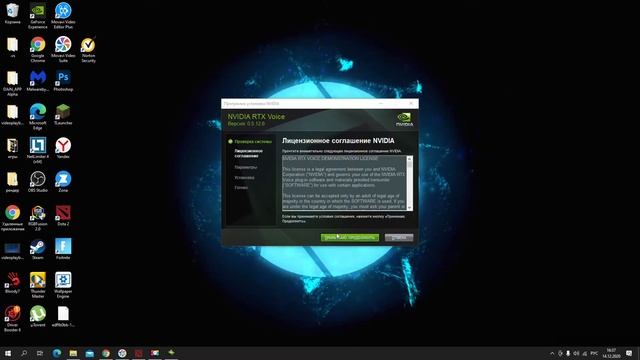640x360 pixels.
Task: Select the Dota 2 desktop icon
Action: [x=63, y=216]
